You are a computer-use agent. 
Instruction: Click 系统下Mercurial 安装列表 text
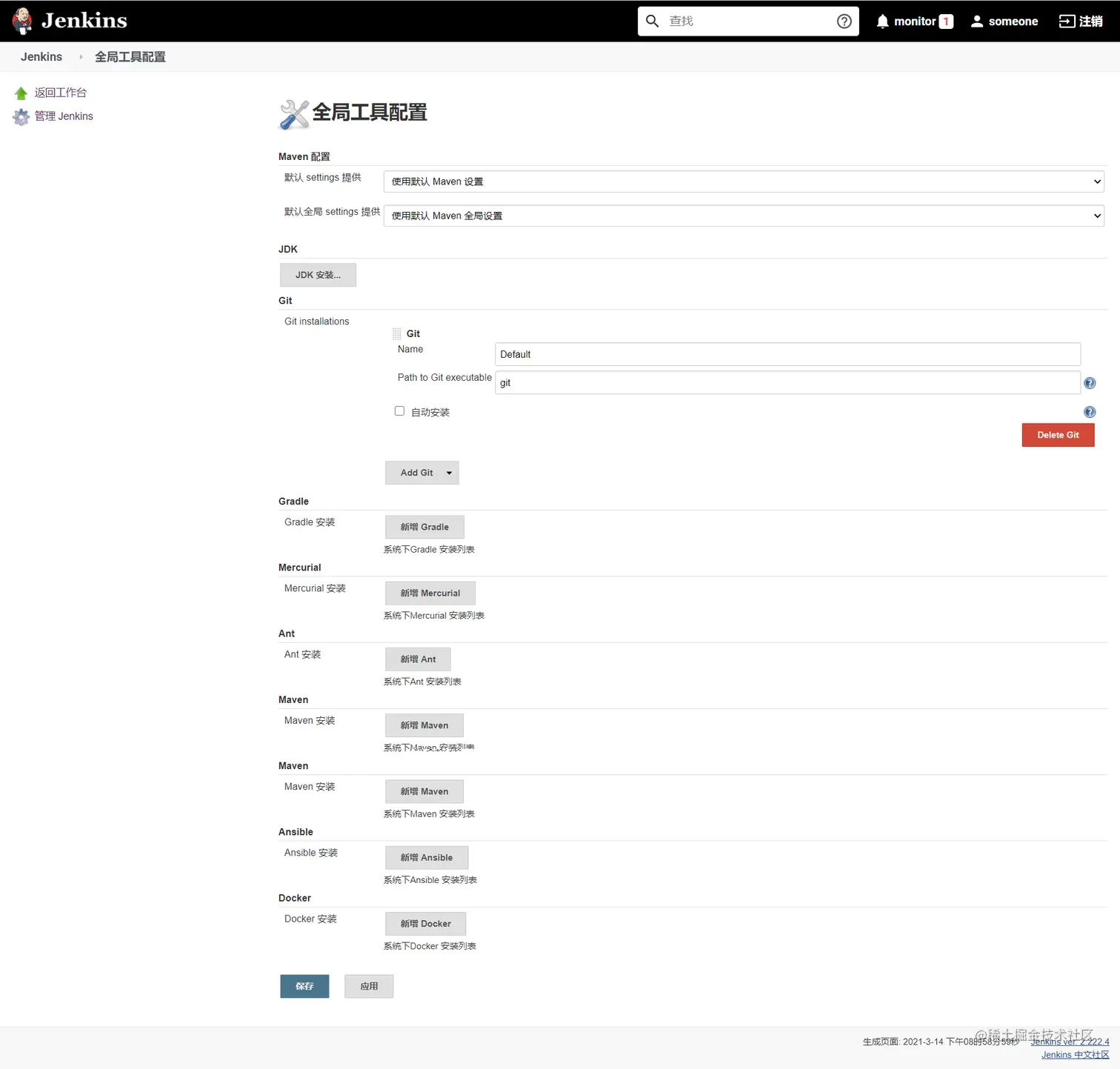434,616
